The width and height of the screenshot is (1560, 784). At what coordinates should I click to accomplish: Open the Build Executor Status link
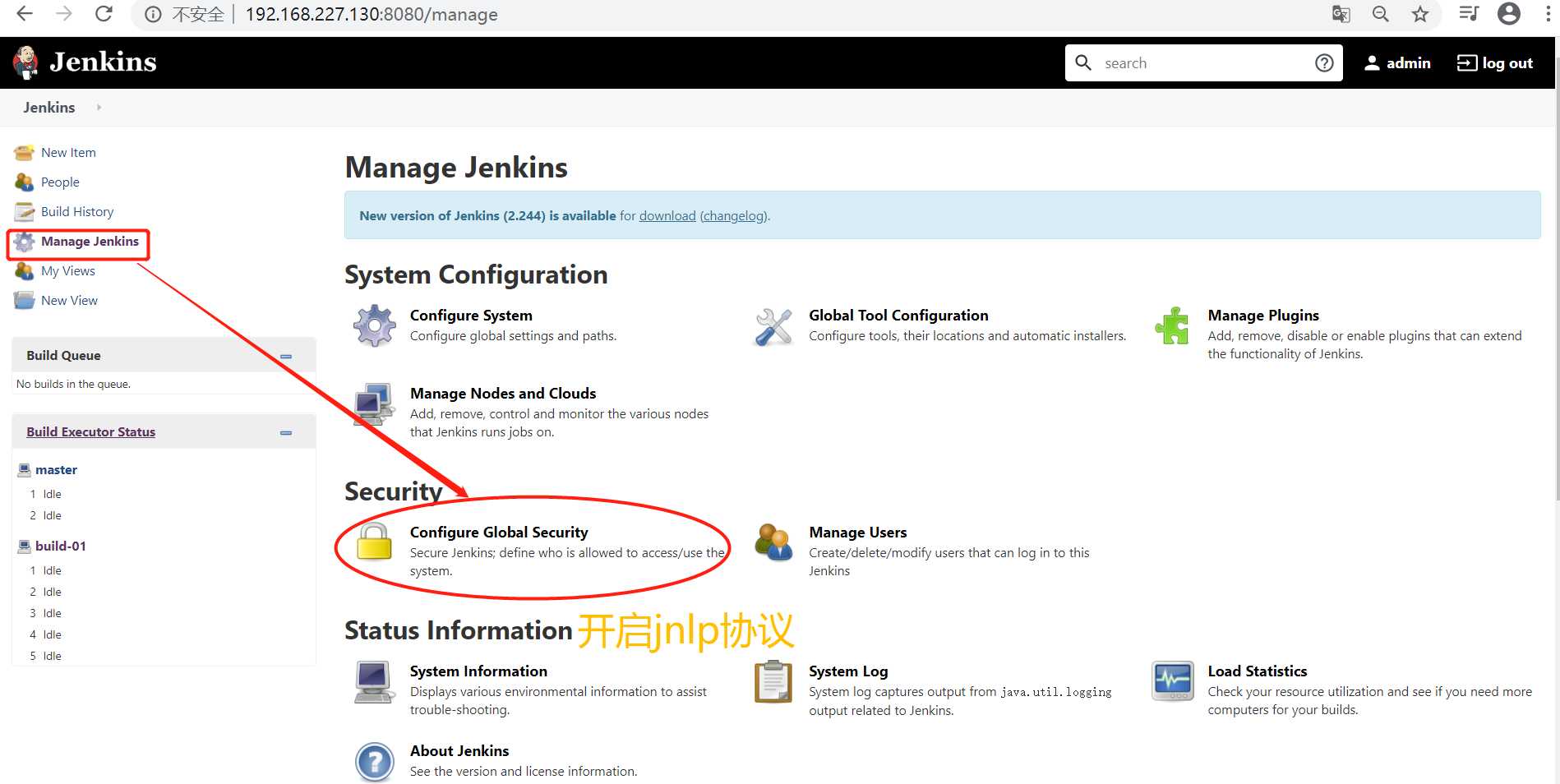90,432
